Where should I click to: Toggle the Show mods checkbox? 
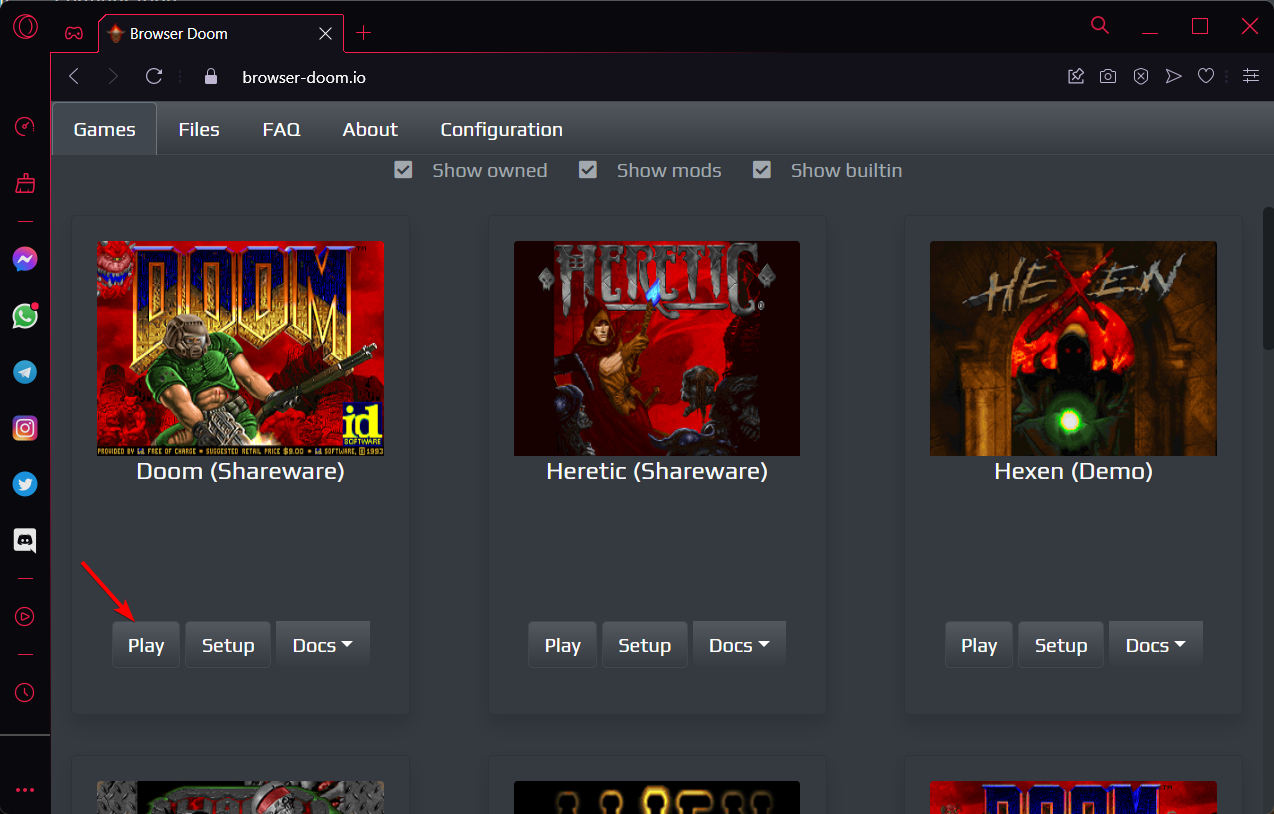pos(588,170)
